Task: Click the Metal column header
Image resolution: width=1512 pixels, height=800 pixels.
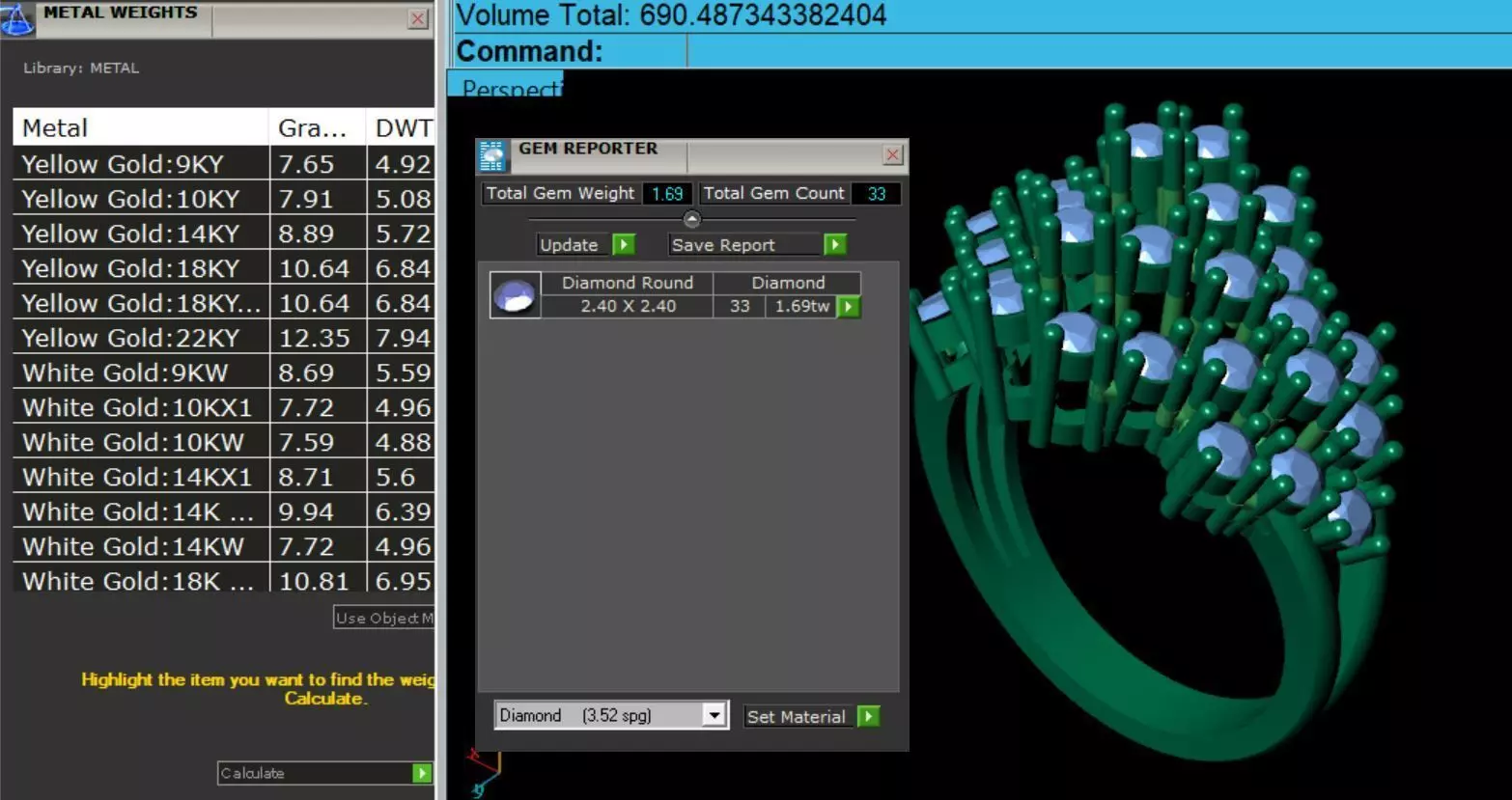Action: [x=140, y=127]
